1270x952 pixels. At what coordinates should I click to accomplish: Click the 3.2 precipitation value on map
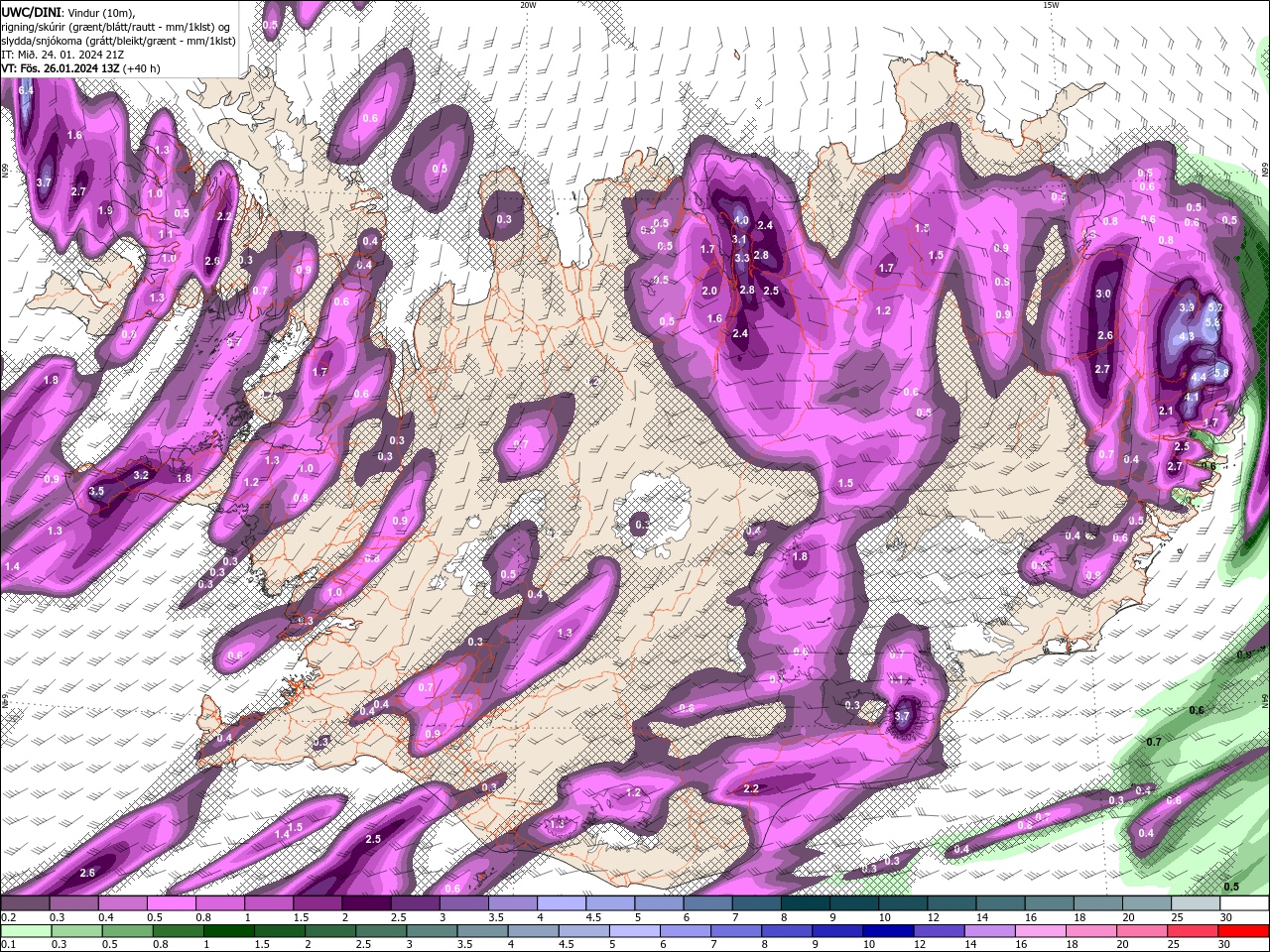[x=141, y=475]
